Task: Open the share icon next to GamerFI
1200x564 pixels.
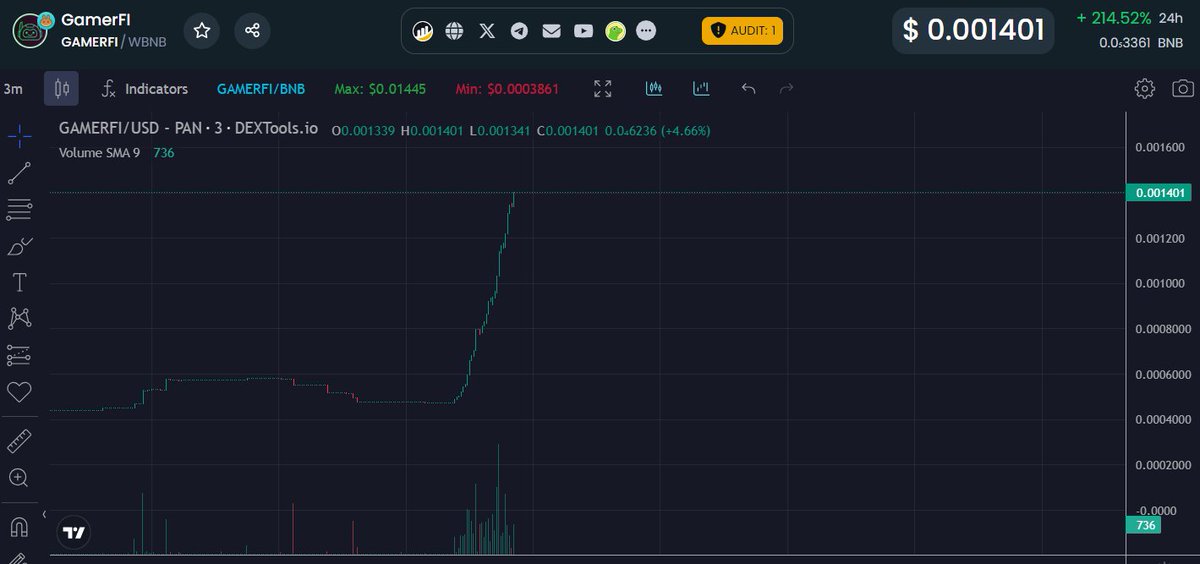Action: [x=252, y=31]
